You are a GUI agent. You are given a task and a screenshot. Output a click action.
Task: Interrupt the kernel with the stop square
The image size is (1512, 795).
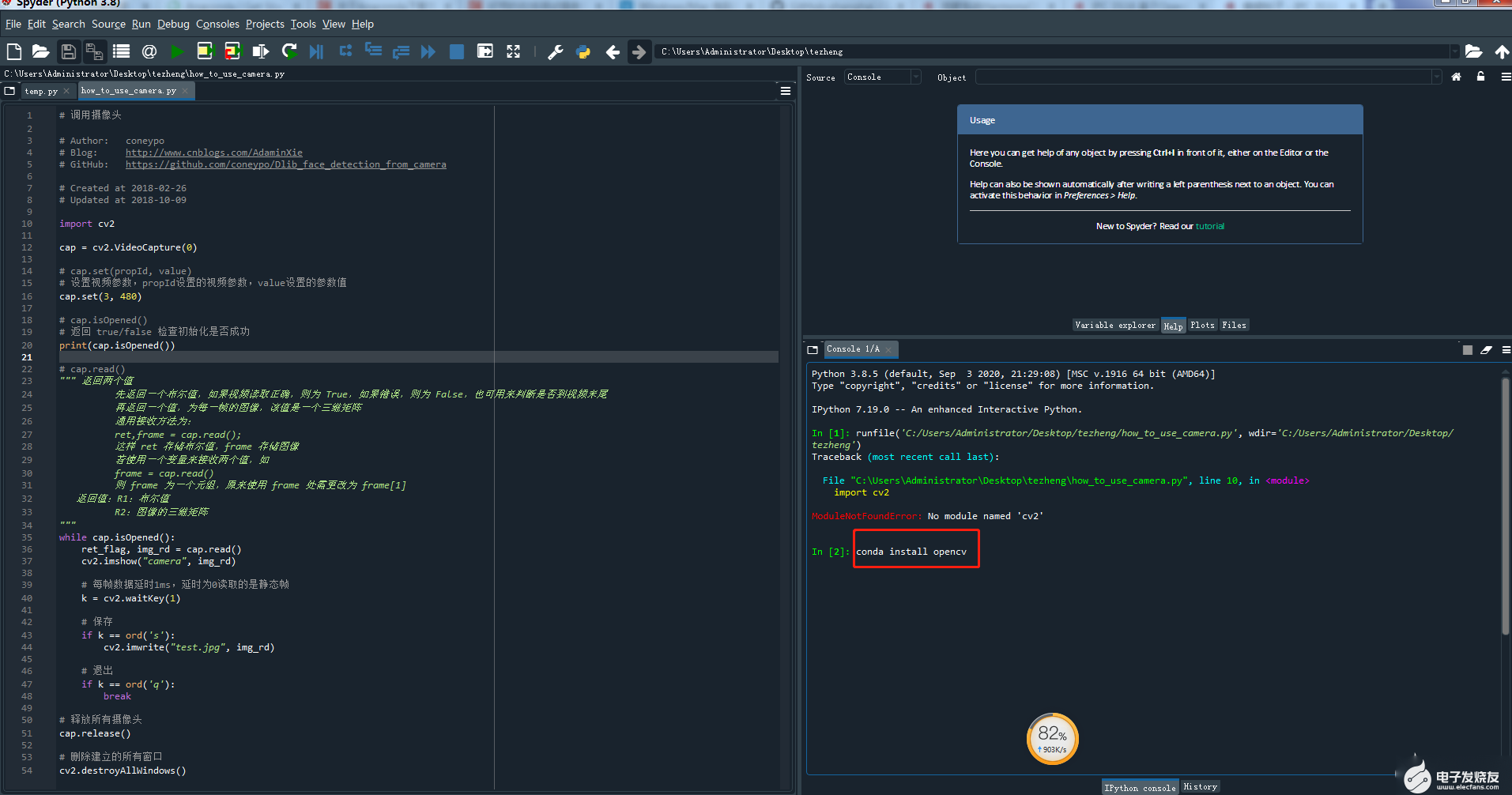point(1468,350)
